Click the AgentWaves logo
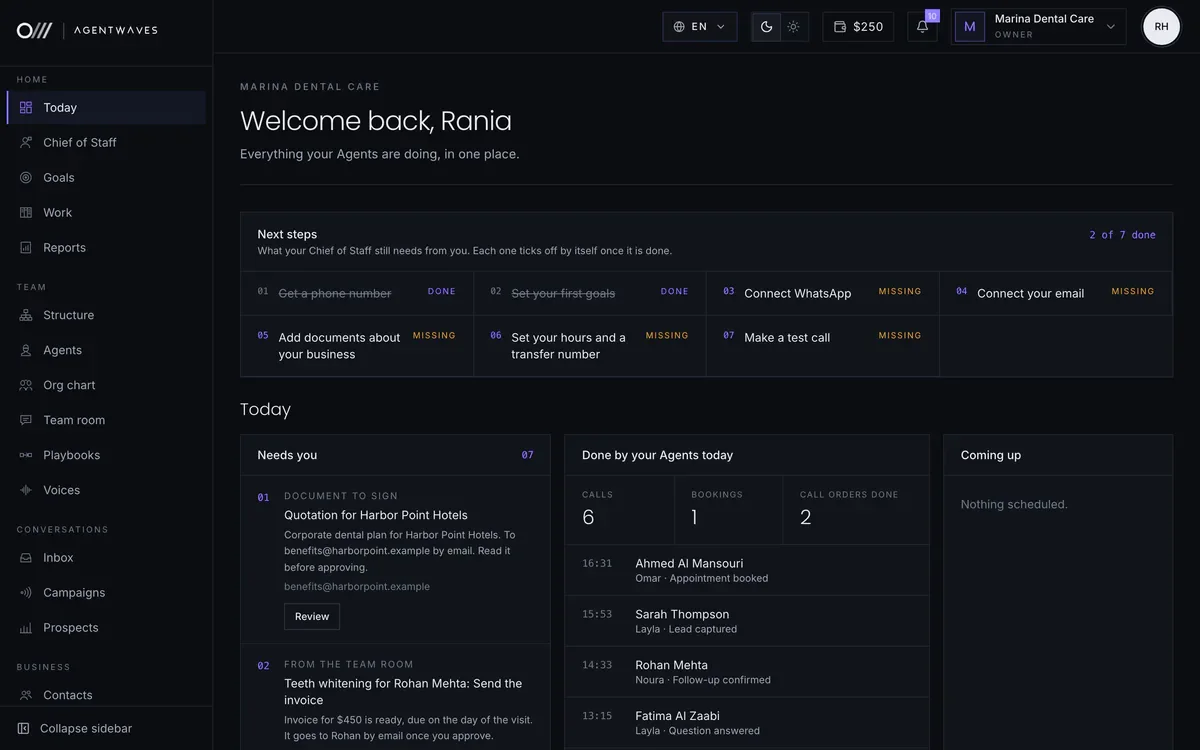1200x750 pixels. tap(87, 30)
